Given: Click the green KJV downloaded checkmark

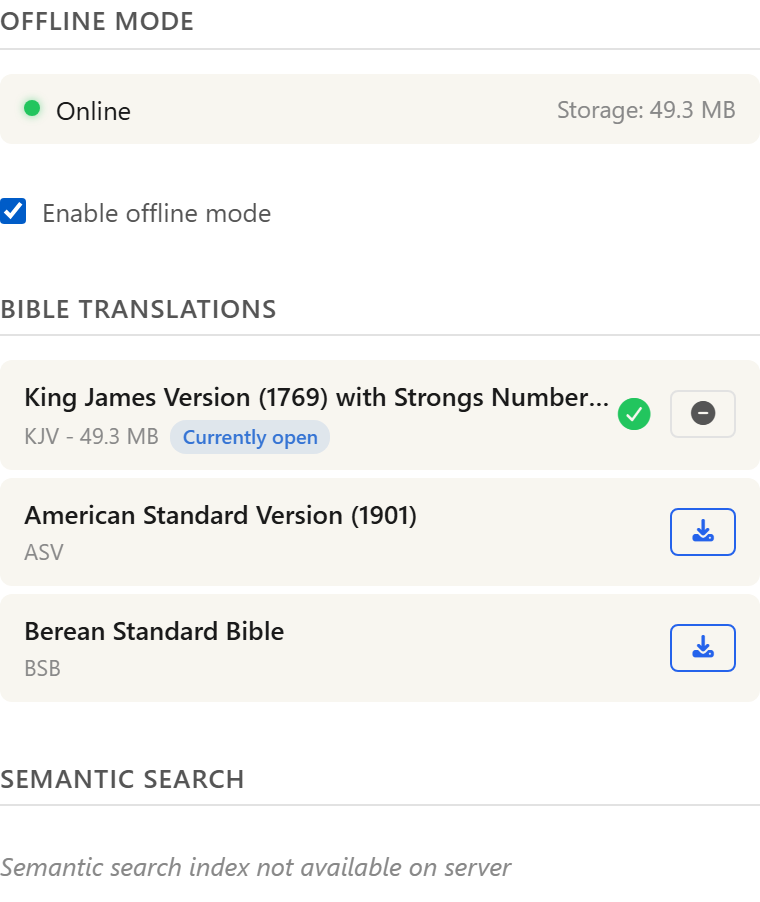Looking at the screenshot, I should [634, 414].
